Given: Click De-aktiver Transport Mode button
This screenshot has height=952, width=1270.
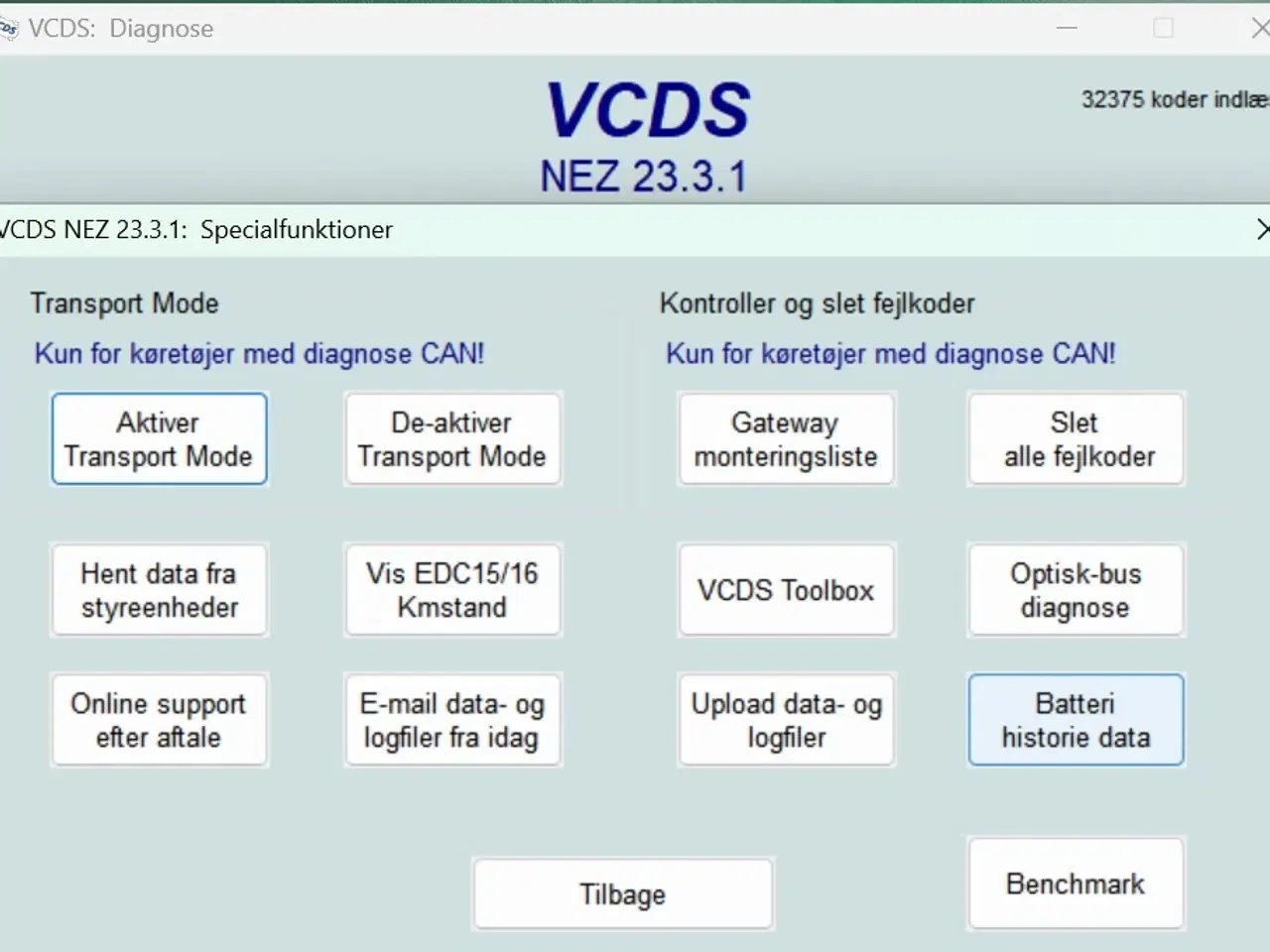Looking at the screenshot, I should (452, 438).
